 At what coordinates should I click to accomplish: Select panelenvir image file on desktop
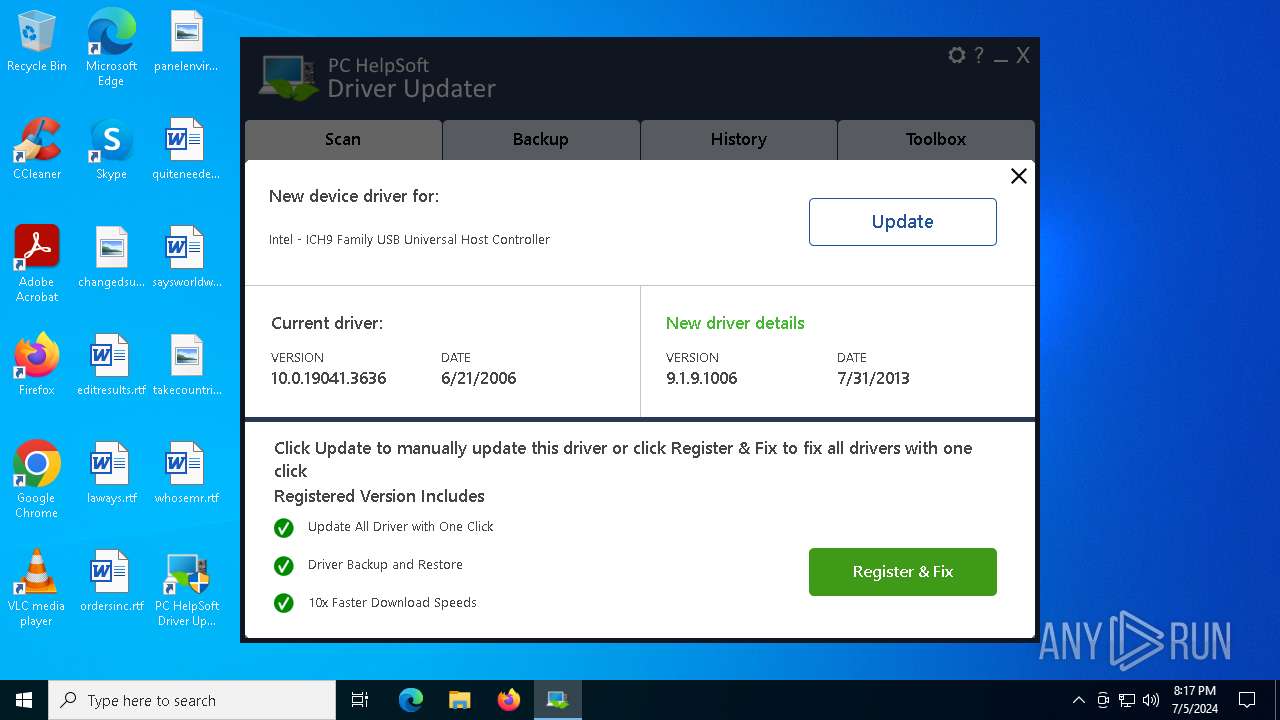186,42
